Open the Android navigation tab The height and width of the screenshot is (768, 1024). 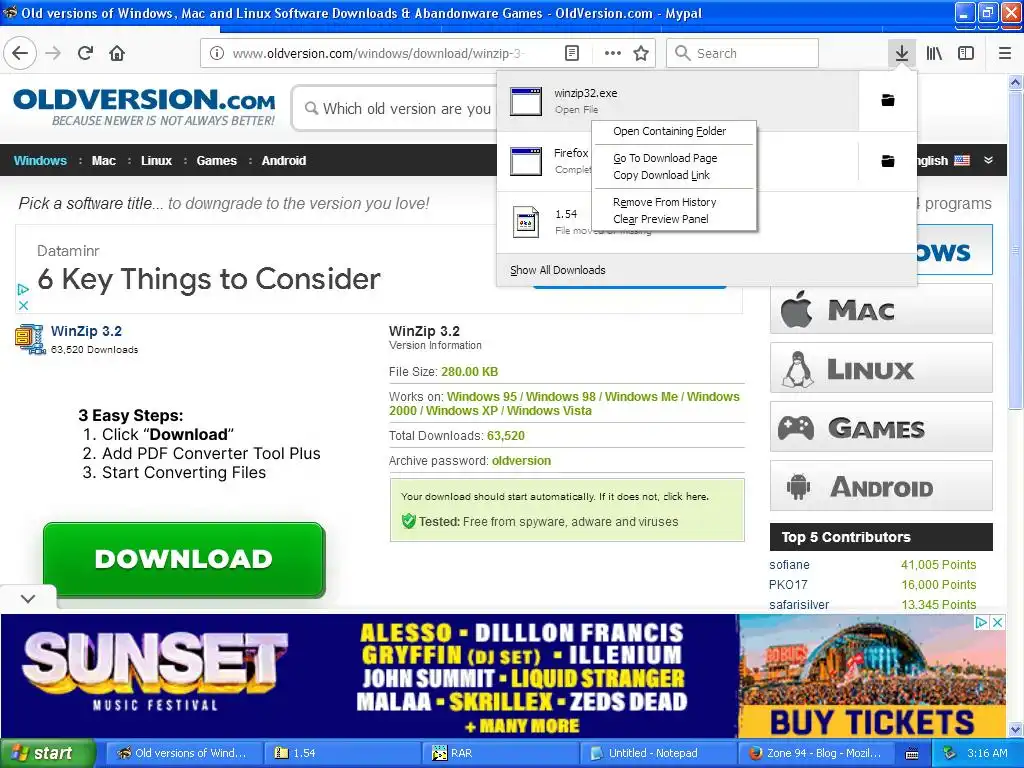coord(283,161)
